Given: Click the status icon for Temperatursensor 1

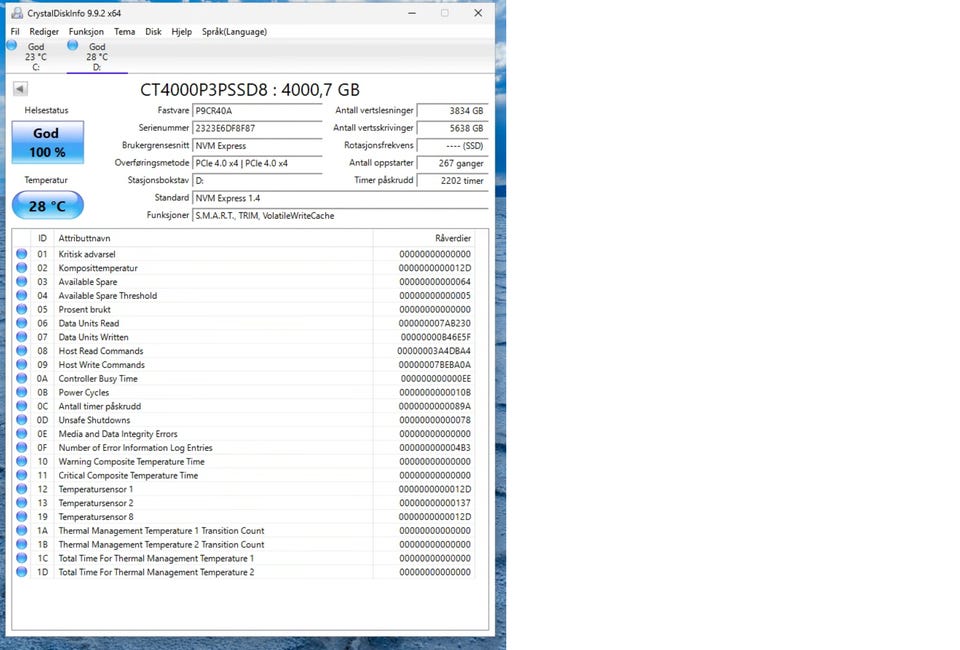Looking at the screenshot, I should (21, 489).
